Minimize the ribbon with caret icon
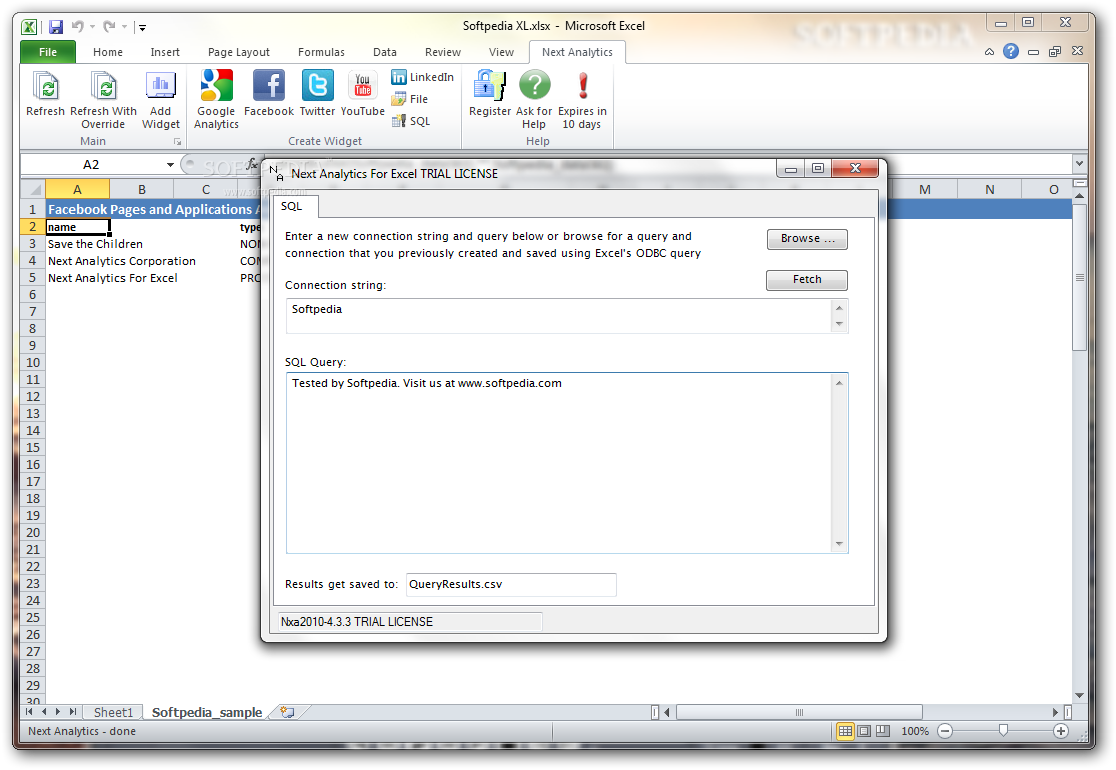Screen dimensions: 1116x770 (989, 52)
